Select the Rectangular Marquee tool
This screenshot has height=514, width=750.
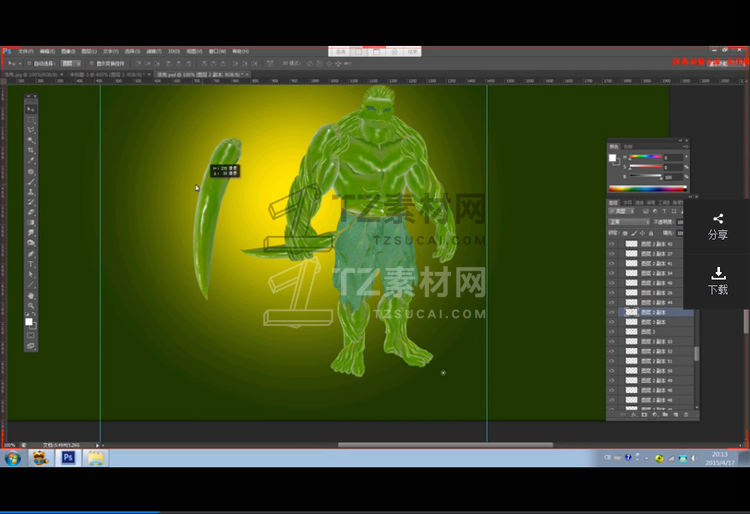click(x=31, y=119)
